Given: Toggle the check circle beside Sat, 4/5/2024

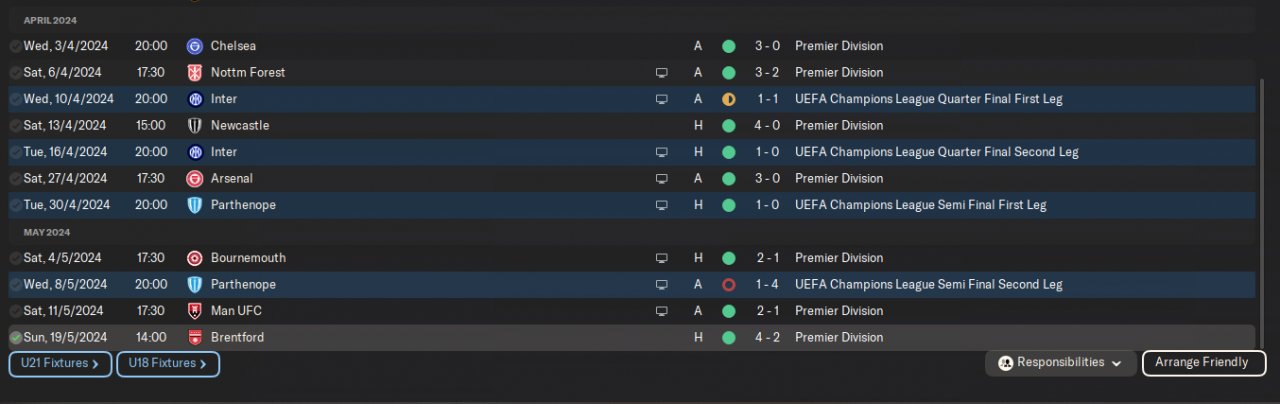Looking at the screenshot, I should 15,258.
